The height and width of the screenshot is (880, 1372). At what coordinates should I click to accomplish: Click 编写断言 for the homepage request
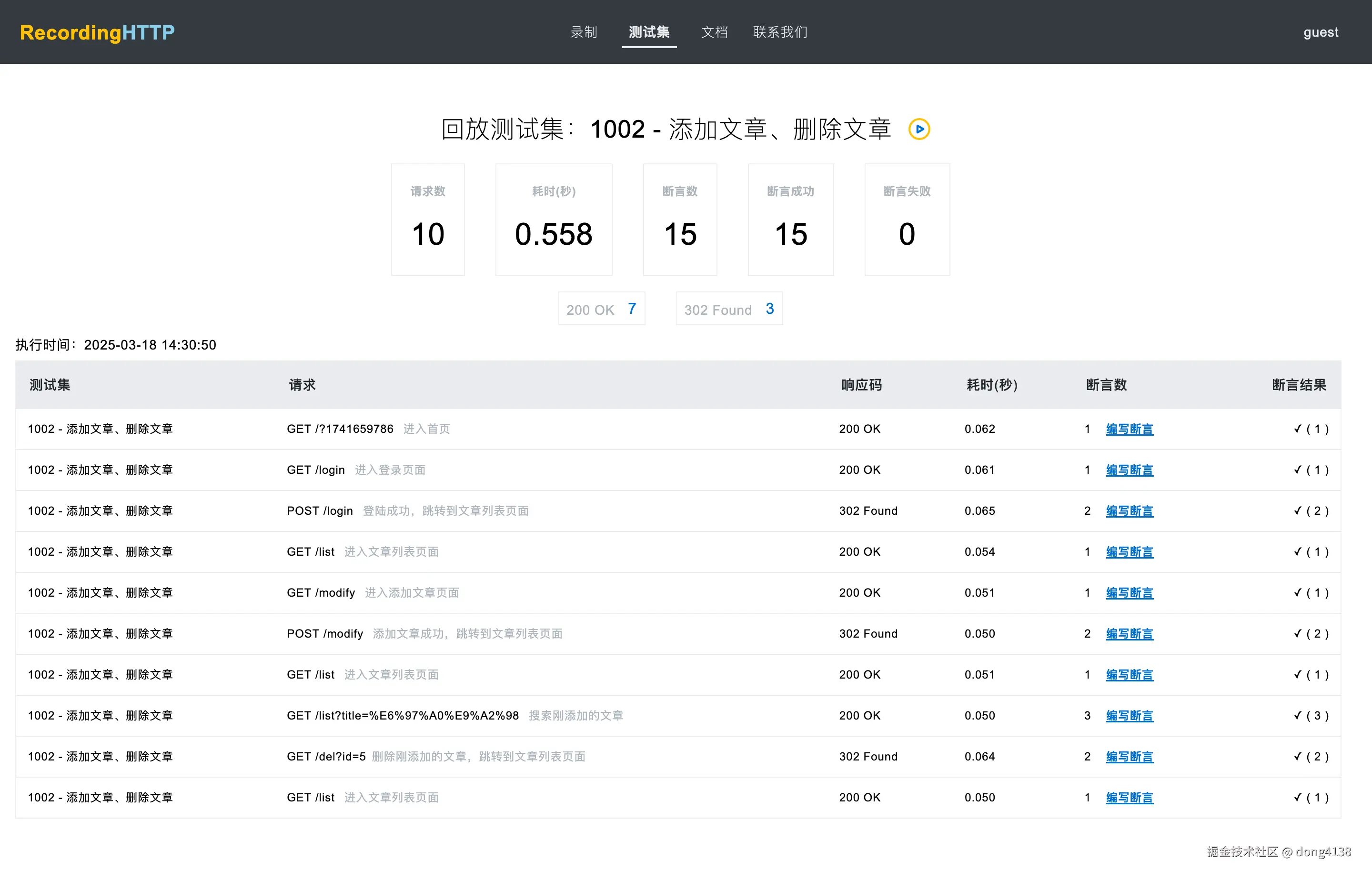(1130, 429)
